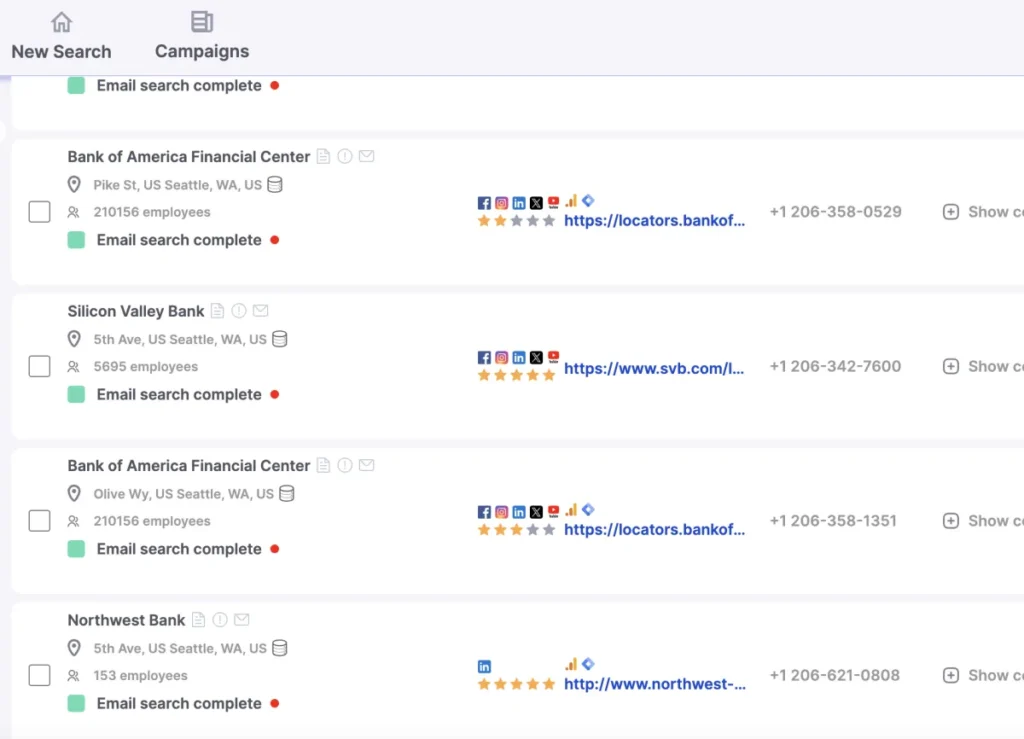
Task: Open LinkedIn icon for Northwest Bank
Action: [x=484, y=667]
